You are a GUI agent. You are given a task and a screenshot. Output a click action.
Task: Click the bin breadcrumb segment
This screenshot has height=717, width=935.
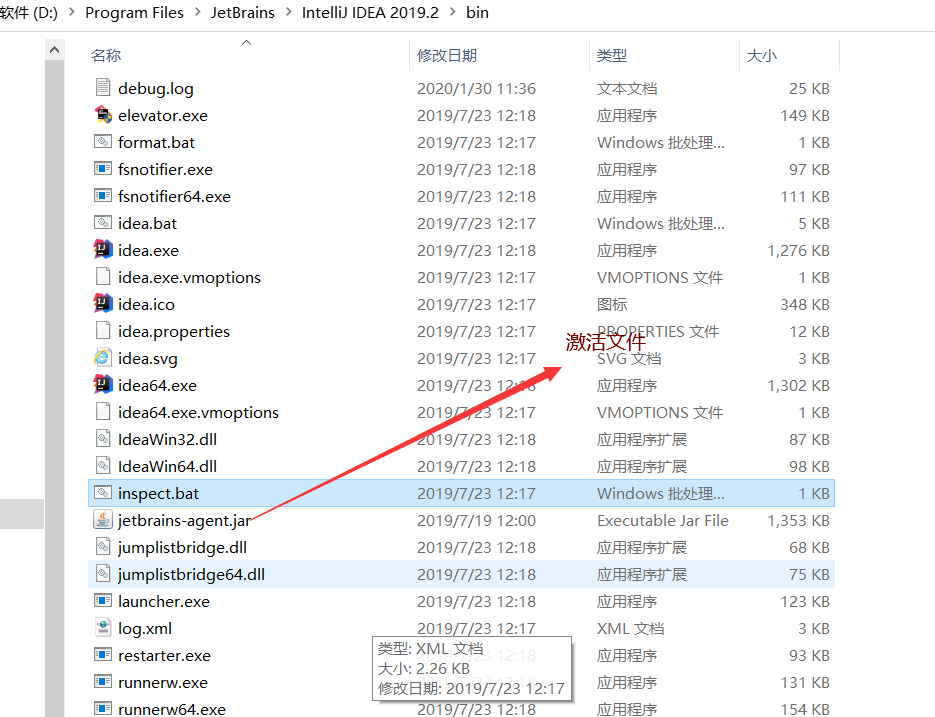pos(477,13)
